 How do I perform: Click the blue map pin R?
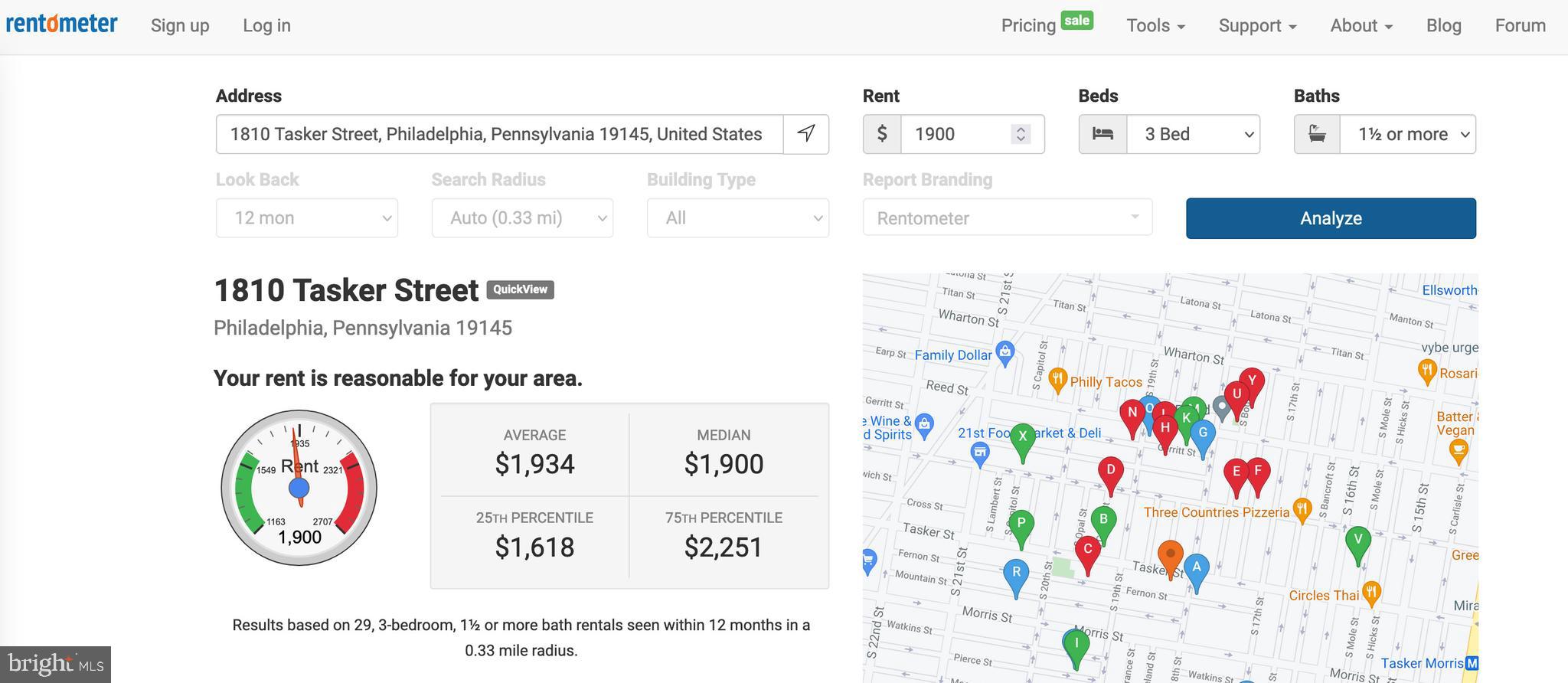pos(1016,578)
